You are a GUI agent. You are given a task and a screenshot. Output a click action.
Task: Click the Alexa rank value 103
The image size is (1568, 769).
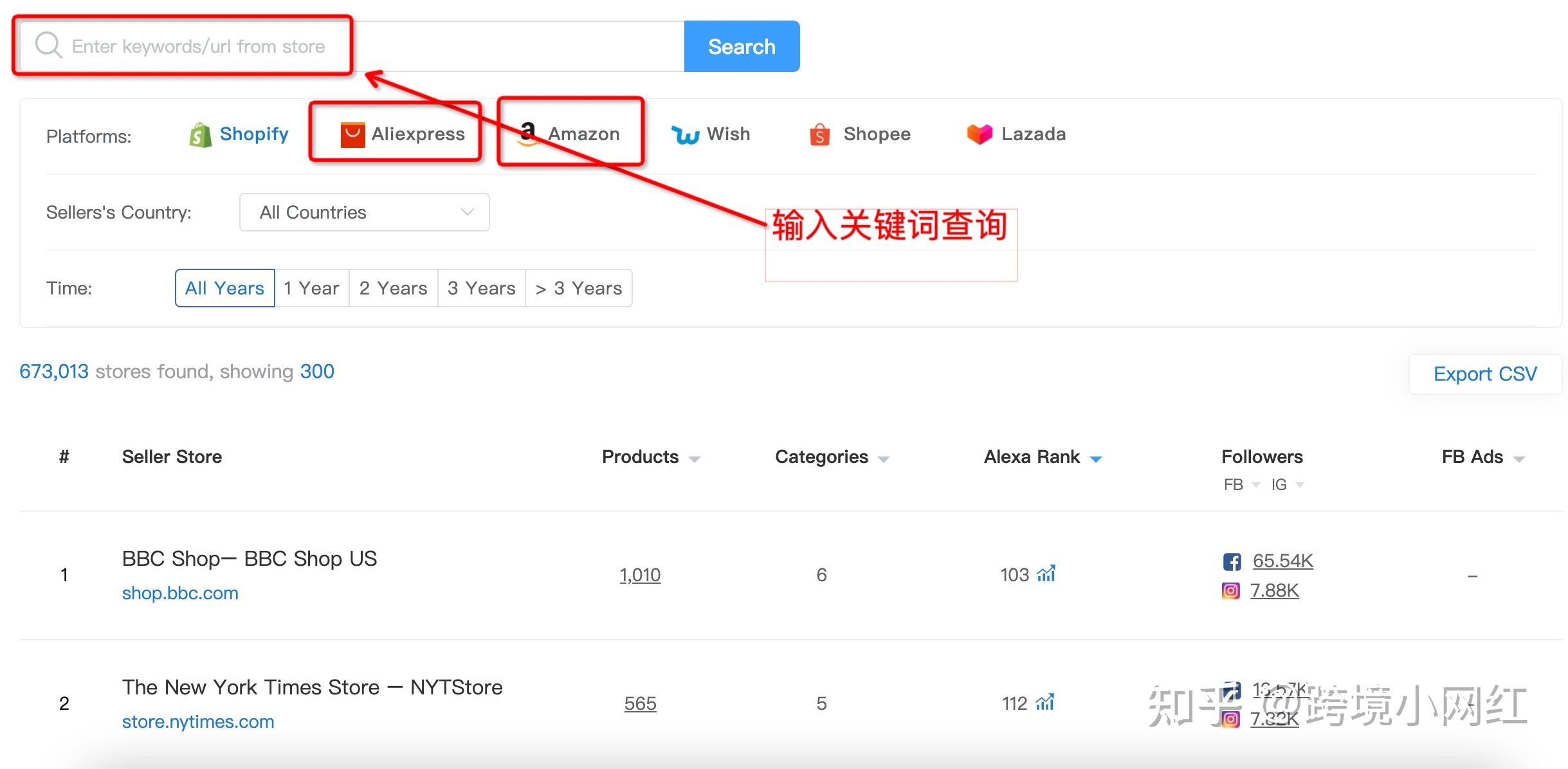(x=1014, y=575)
